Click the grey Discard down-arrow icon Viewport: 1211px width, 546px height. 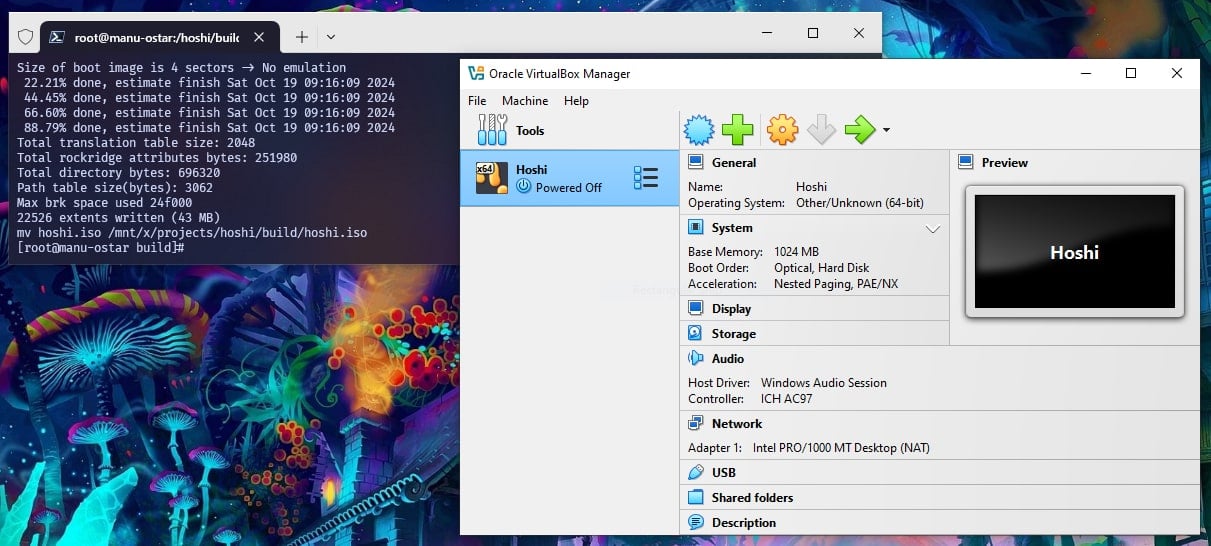pos(821,129)
